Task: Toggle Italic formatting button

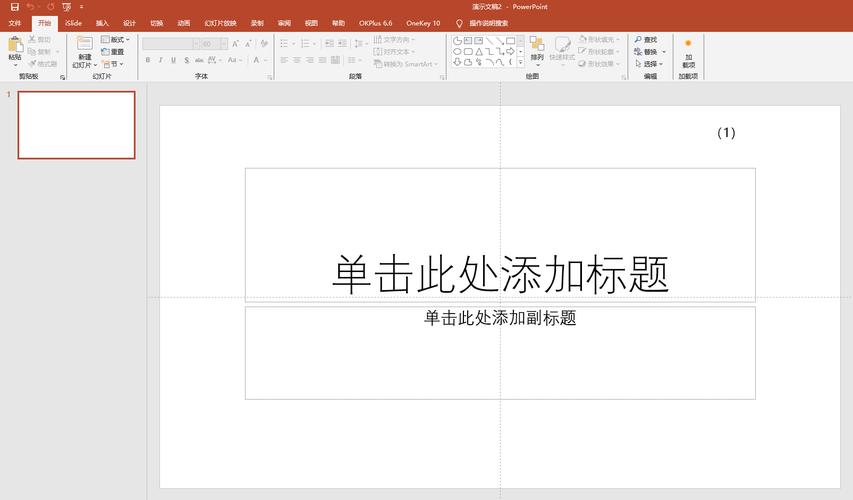Action: [x=161, y=61]
